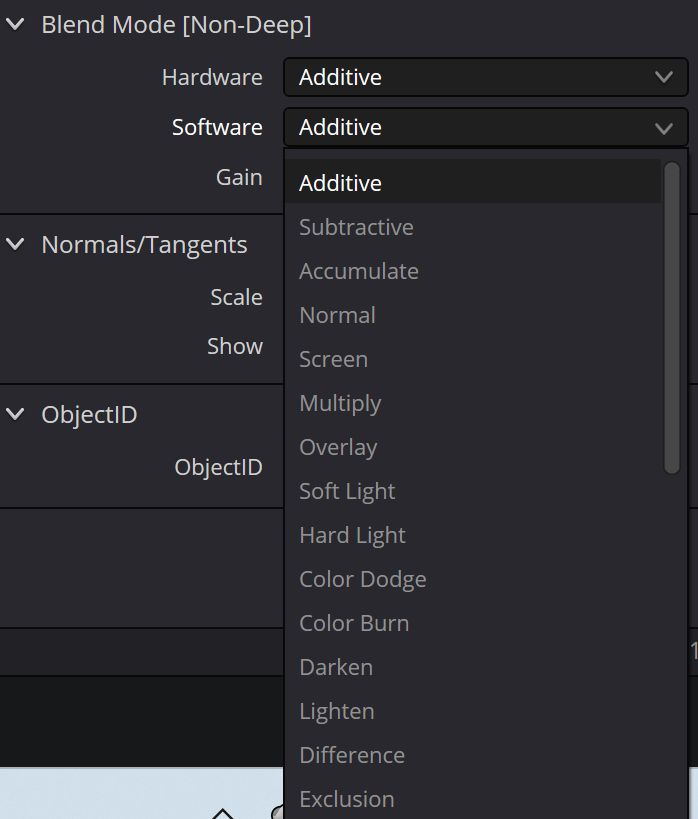Pick the Lighten blend mode
The width and height of the screenshot is (698, 819).
[473, 711]
